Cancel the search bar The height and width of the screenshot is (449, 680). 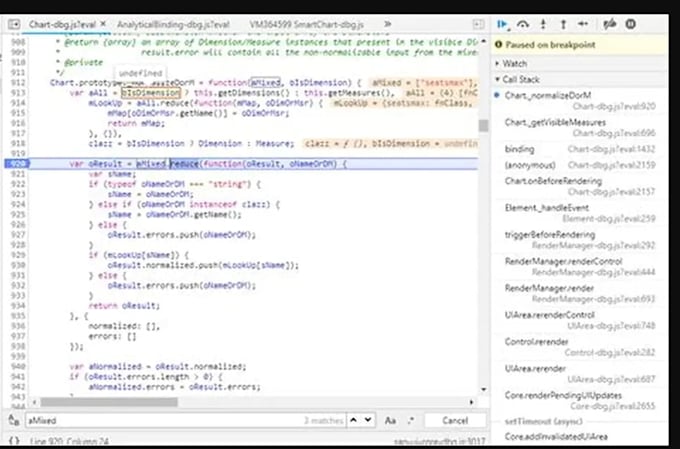point(455,420)
